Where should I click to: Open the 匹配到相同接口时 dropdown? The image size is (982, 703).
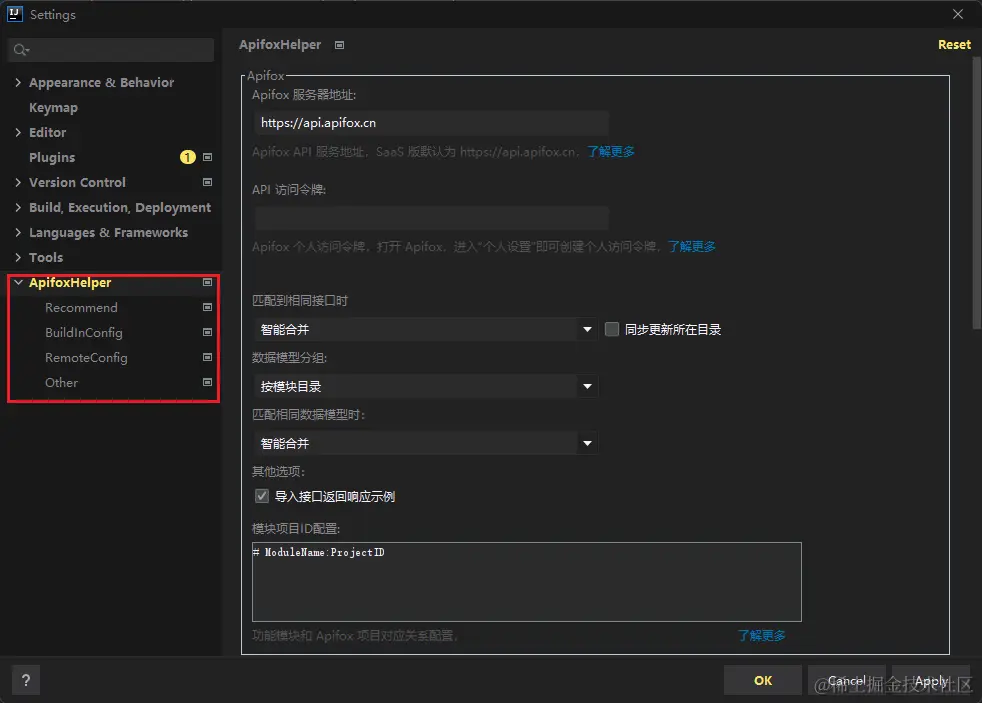click(x=426, y=329)
